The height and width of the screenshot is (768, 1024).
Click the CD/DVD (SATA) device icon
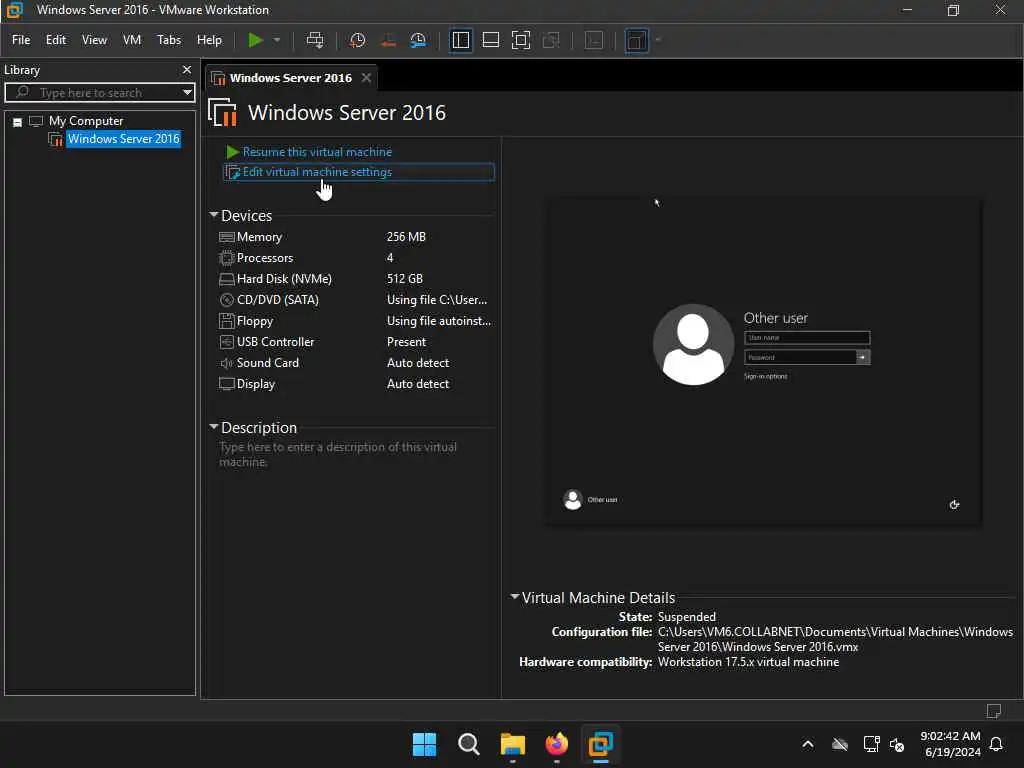tap(227, 300)
